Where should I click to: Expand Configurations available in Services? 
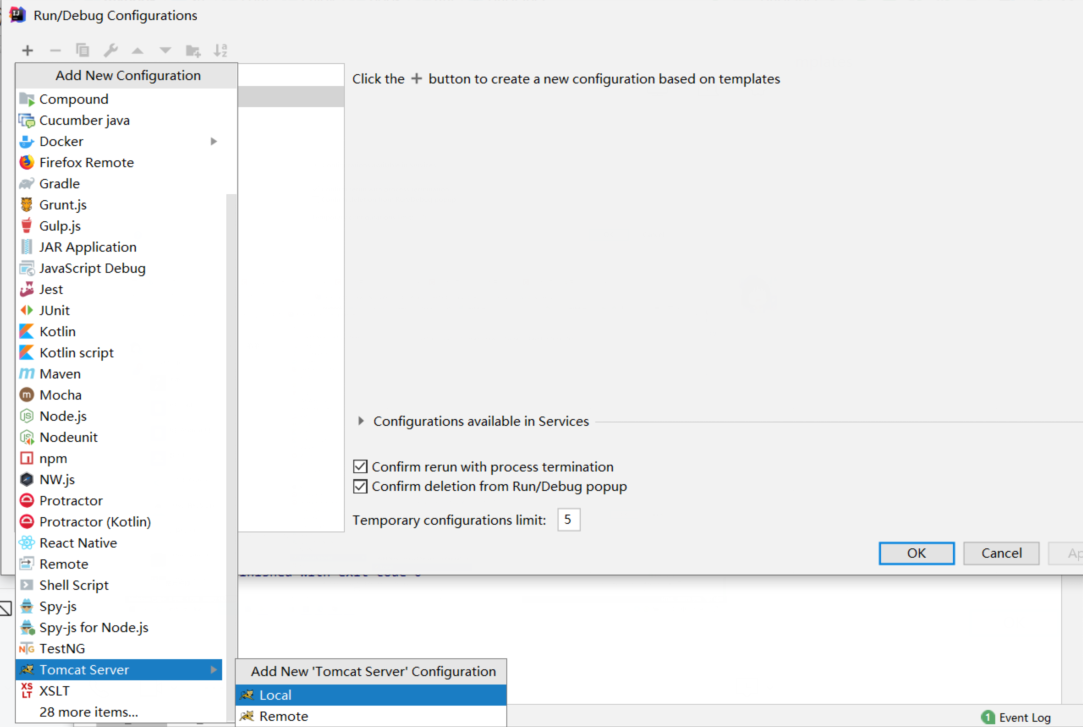361,421
